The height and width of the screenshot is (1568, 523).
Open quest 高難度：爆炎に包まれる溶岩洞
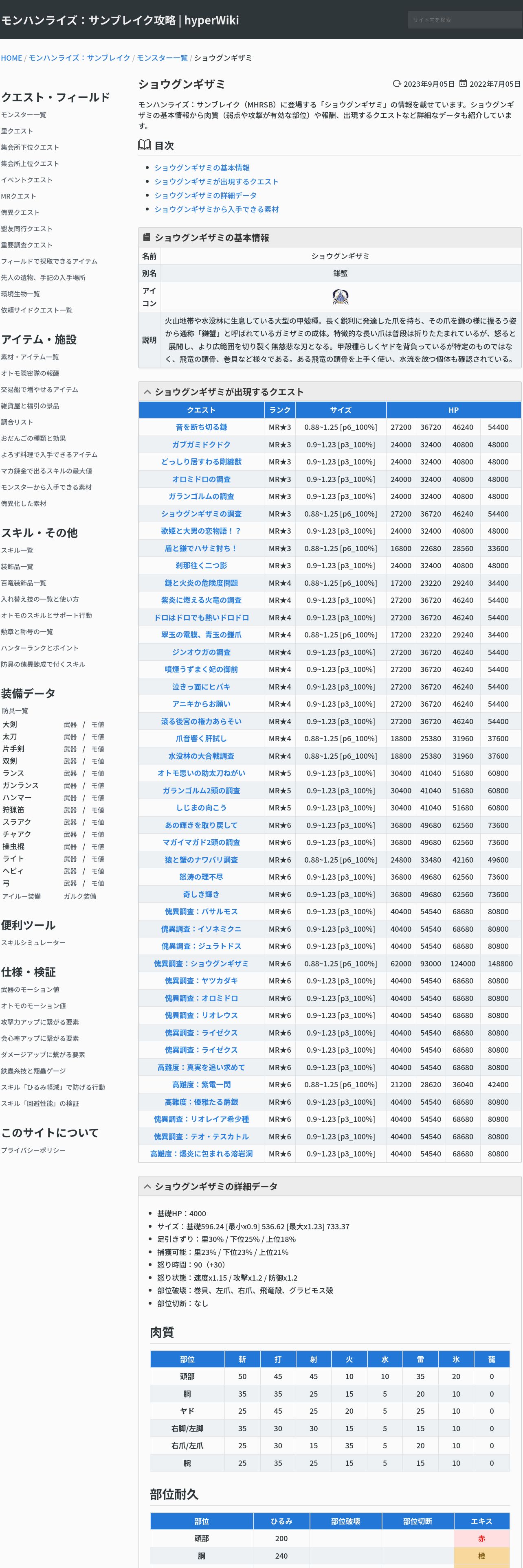[x=201, y=1154]
